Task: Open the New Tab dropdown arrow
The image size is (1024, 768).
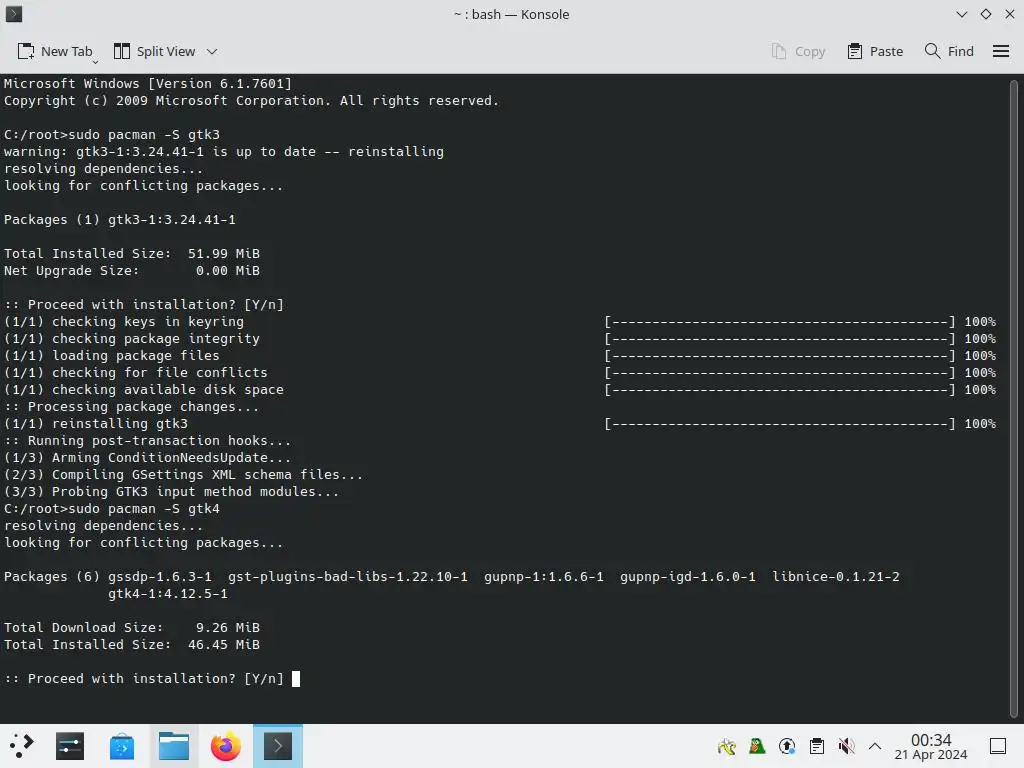Action: [95, 62]
